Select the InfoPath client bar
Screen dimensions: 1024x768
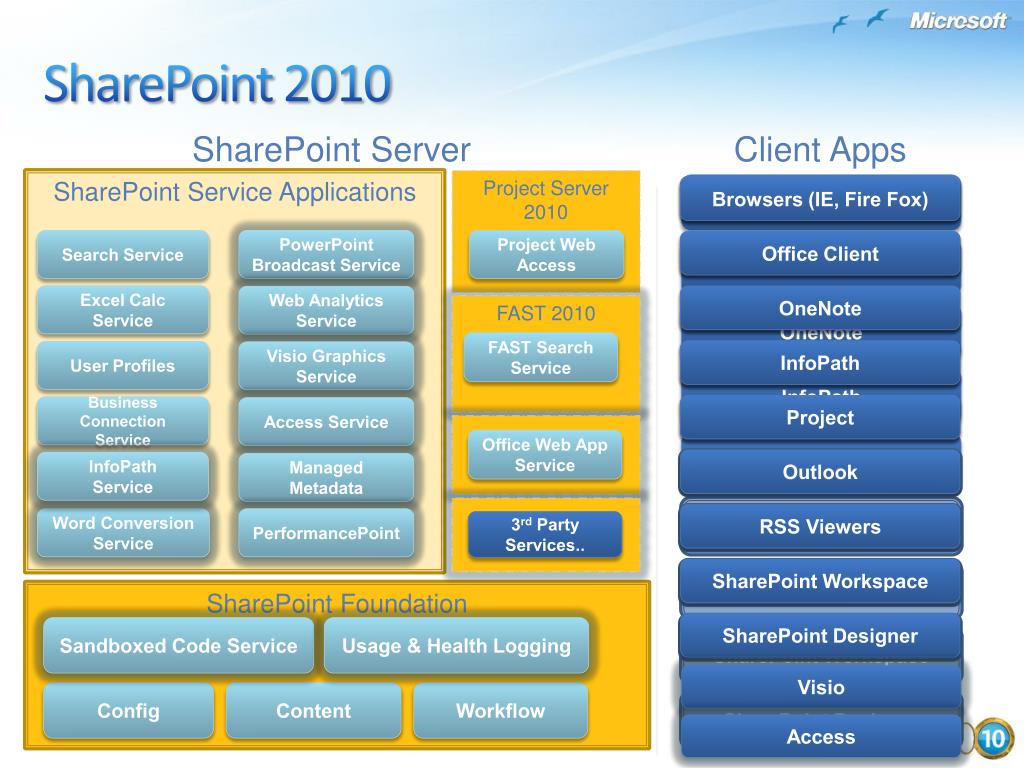[x=820, y=362]
